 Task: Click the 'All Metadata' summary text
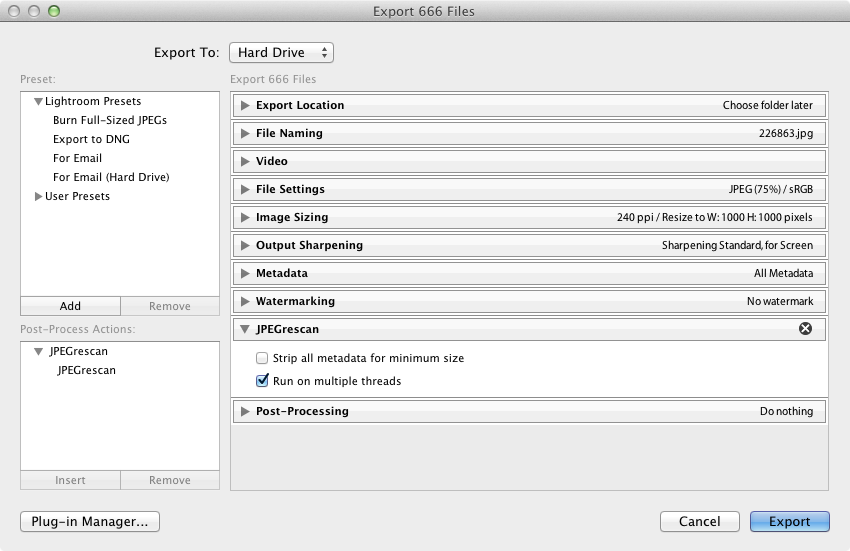click(783, 273)
